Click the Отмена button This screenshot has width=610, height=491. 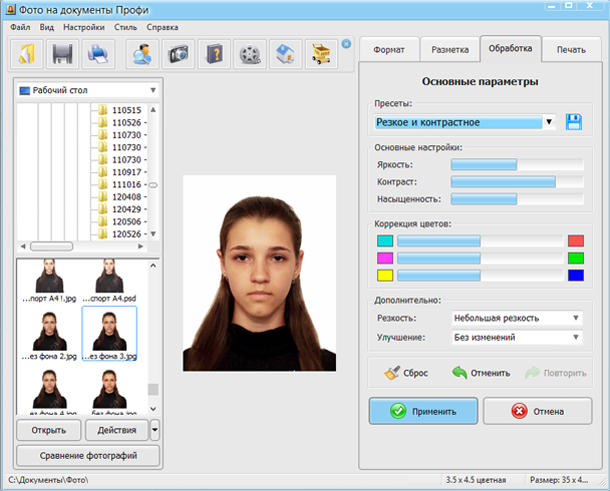coord(538,411)
